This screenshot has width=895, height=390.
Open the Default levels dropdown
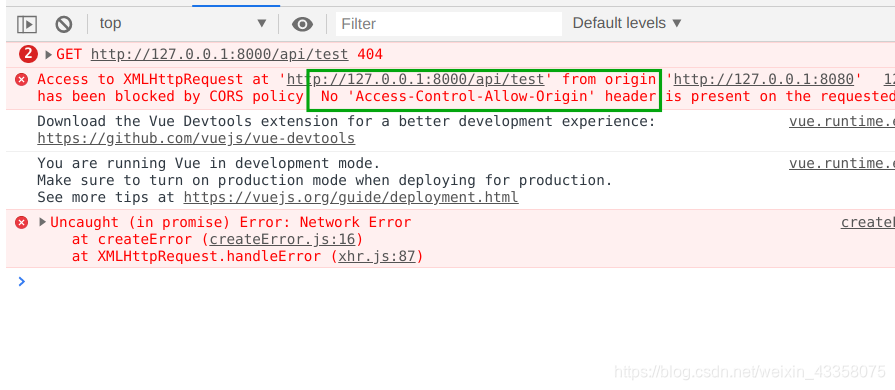[627, 23]
